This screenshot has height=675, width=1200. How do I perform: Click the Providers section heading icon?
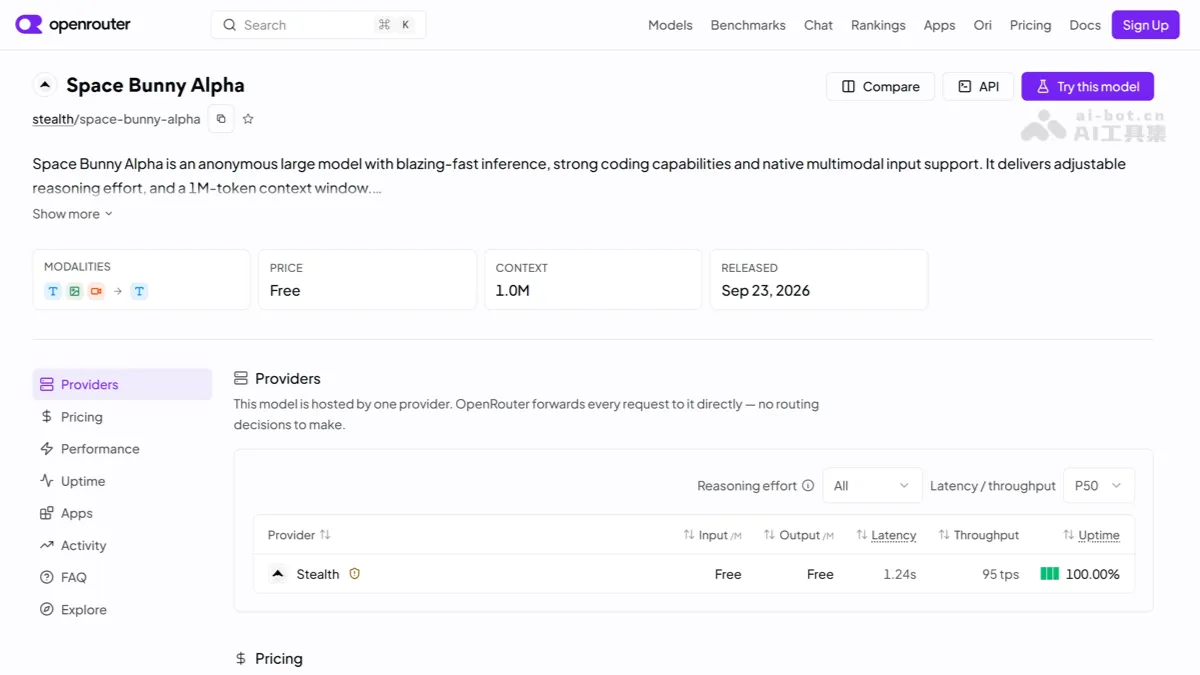click(241, 378)
